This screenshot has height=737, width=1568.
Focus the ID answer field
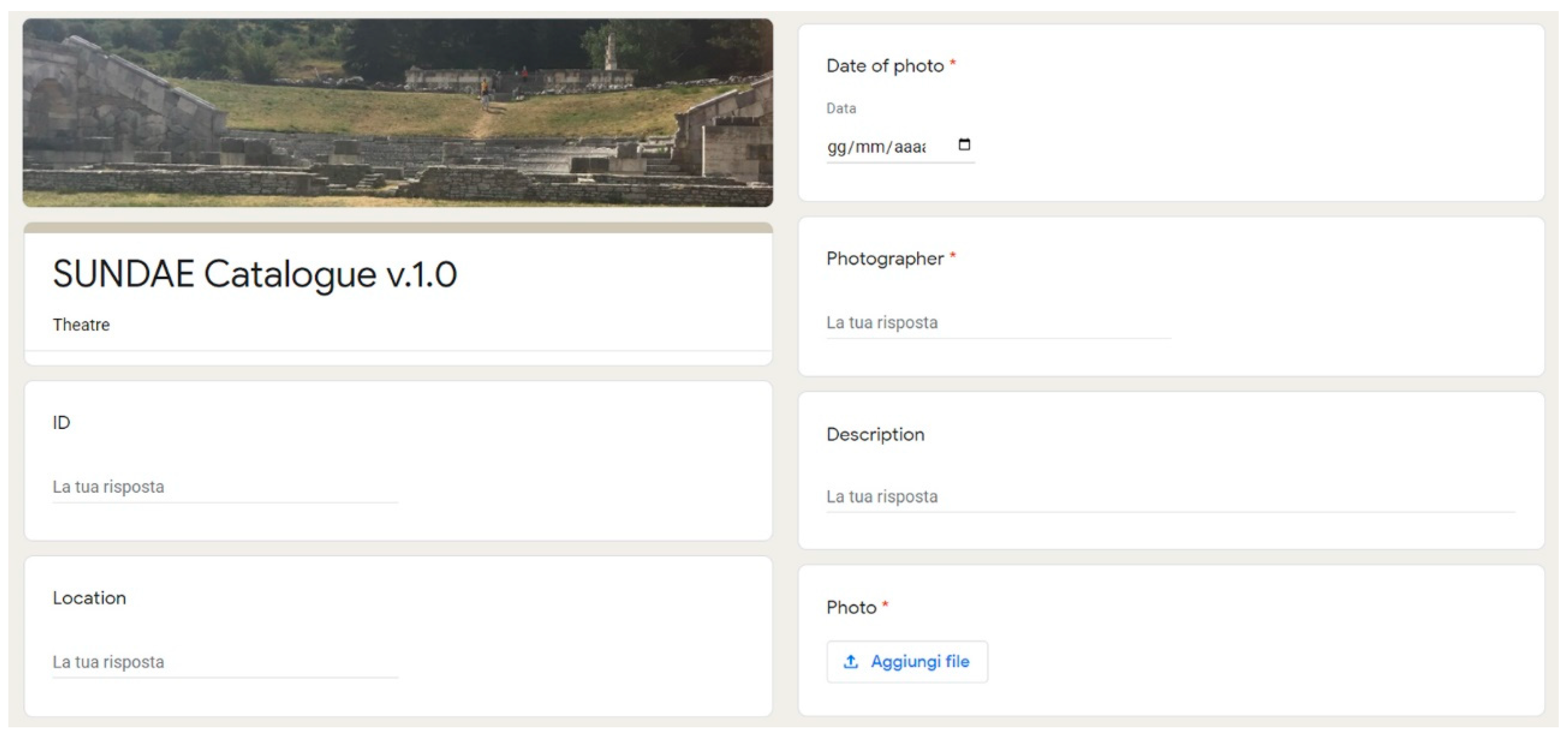pos(224,487)
